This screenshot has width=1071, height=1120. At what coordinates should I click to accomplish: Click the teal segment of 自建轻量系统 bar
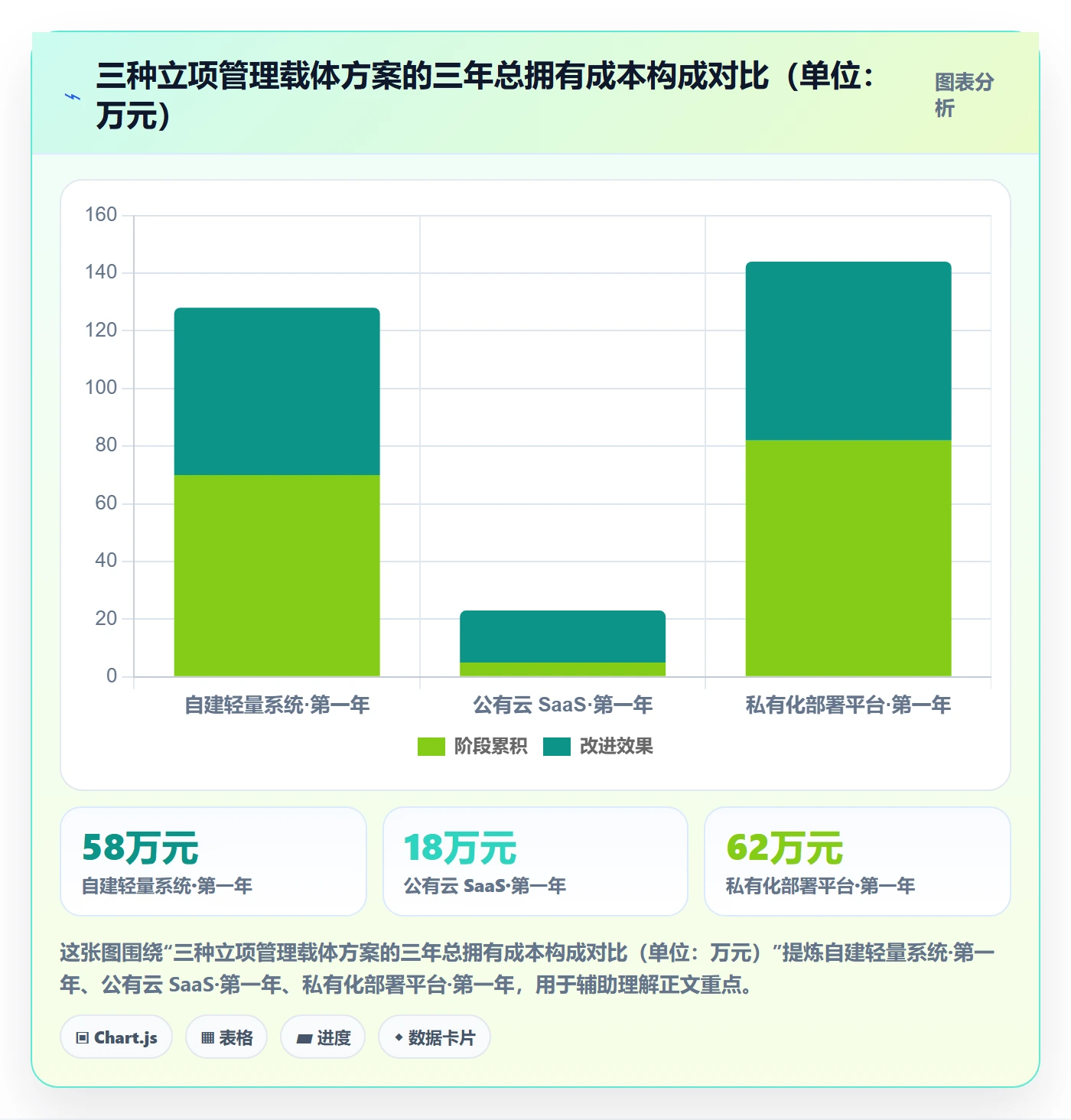click(277, 392)
